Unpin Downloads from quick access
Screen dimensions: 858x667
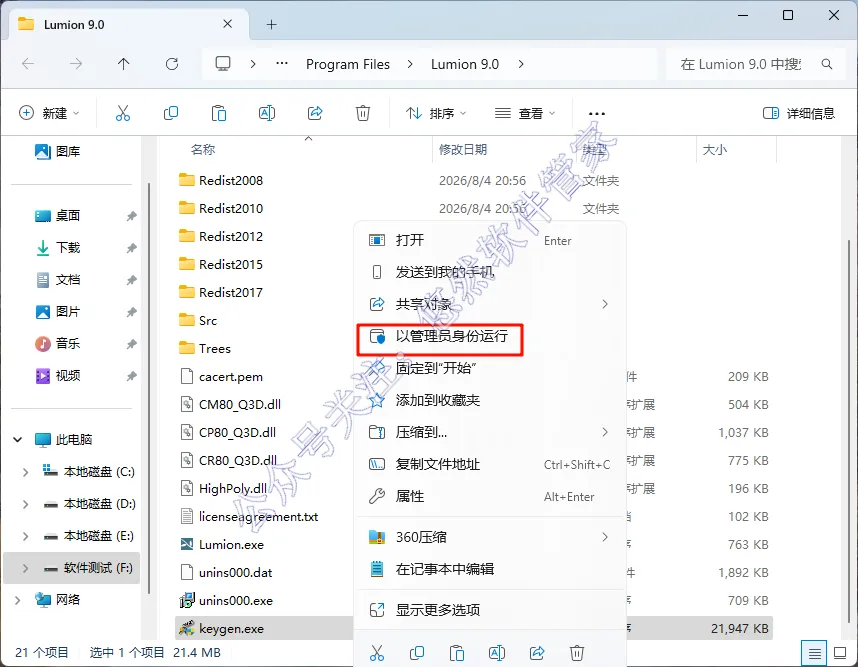pyautogui.click(x=131, y=248)
